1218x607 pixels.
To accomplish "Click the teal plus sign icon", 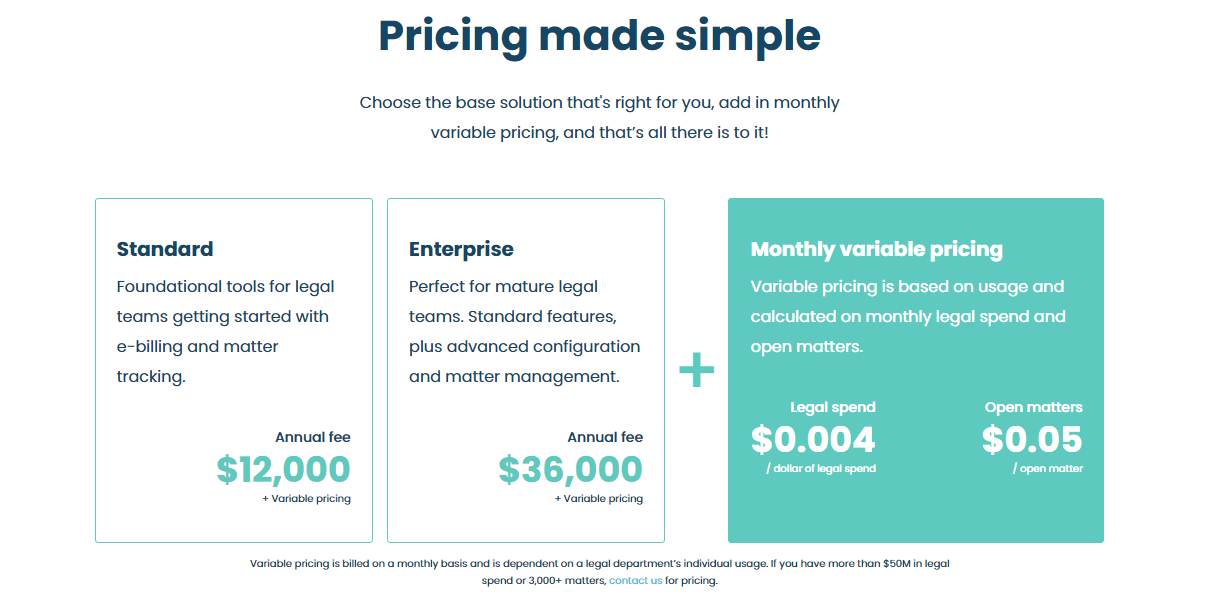I will tap(696, 371).
